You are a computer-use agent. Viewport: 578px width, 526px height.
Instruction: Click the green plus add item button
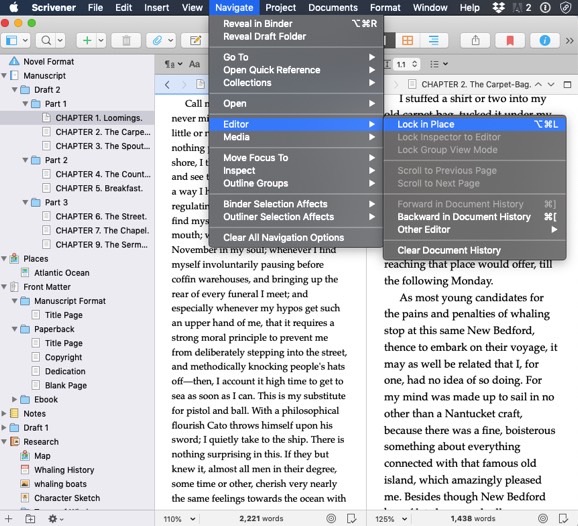pos(87,40)
